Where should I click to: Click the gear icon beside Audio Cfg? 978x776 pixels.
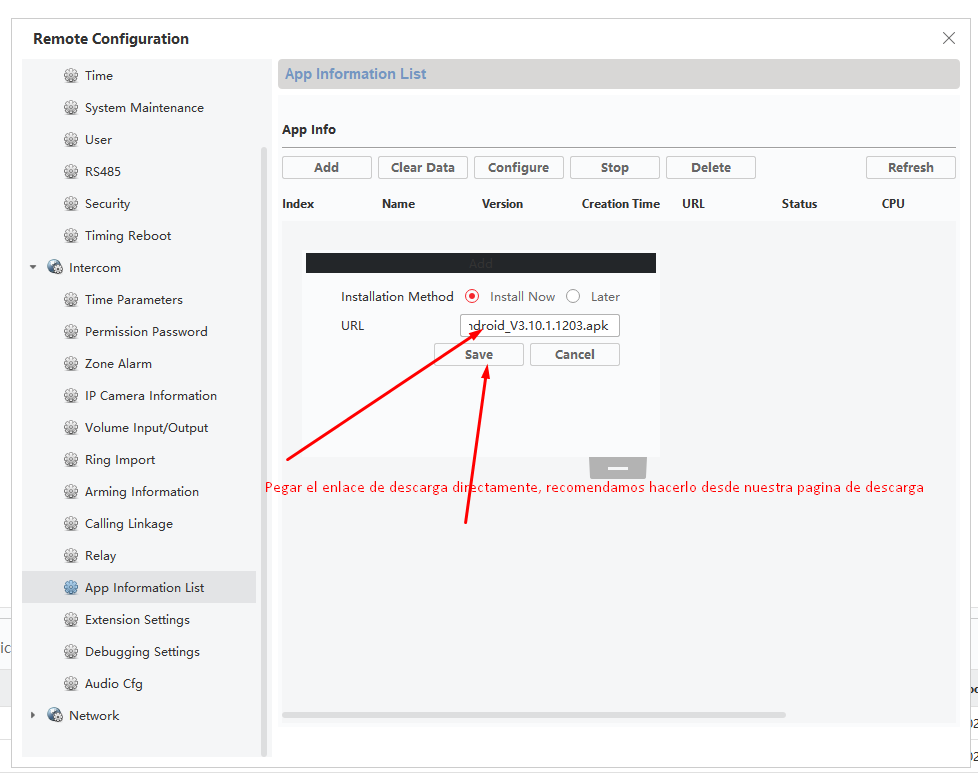(x=71, y=684)
